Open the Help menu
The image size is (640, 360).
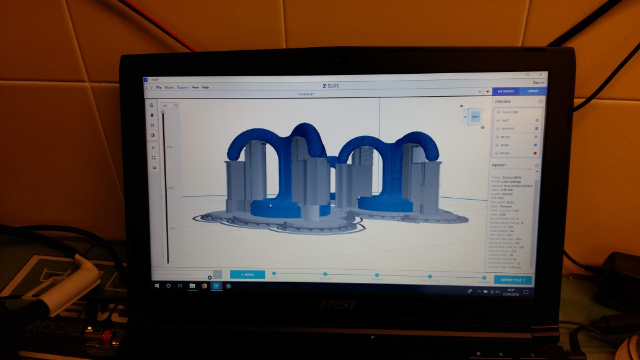pyautogui.click(x=205, y=87)
